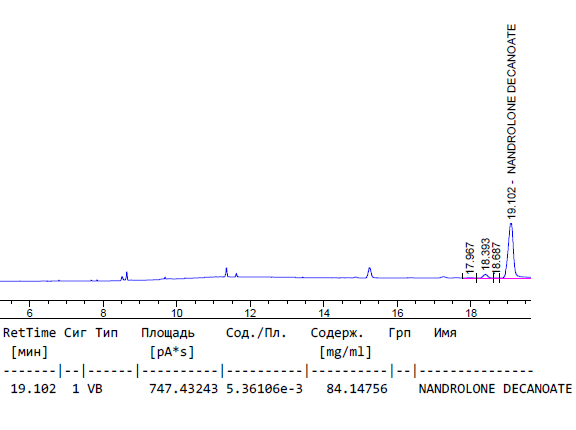This screenshot has height=430, width=576.
Task: Select the retention time cell 19.102
Action: [33, 389]
